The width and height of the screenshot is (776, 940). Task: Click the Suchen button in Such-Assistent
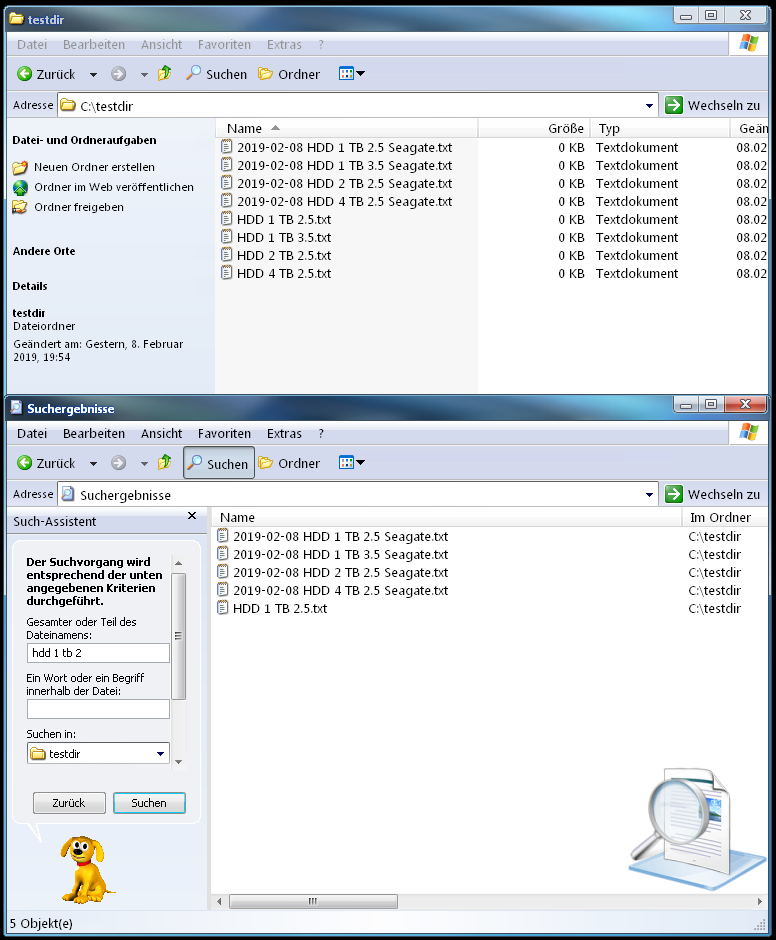coord(149,803)
